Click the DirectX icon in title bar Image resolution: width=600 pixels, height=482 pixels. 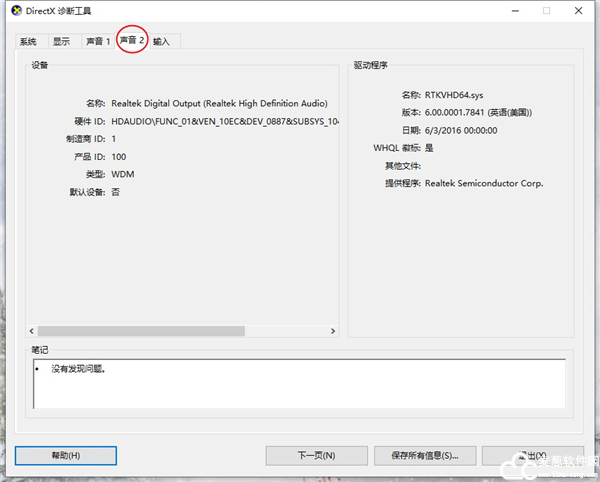point(16,11)
